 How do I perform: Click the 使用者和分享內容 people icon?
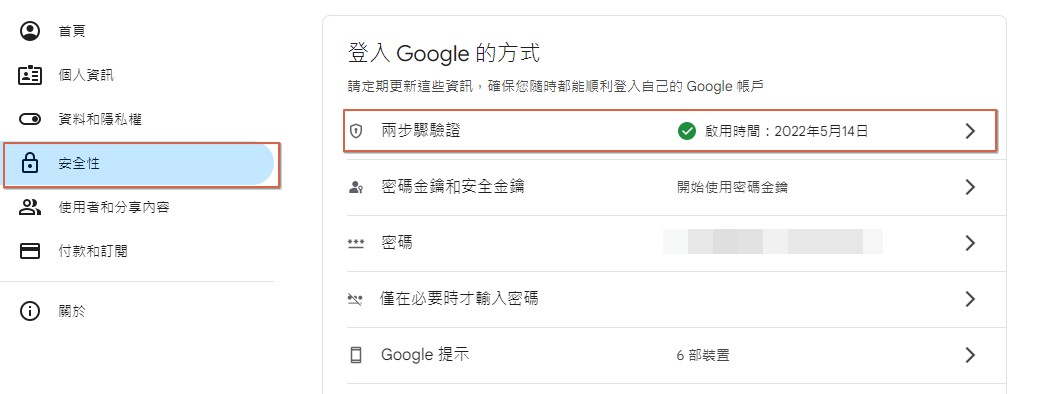[x=30, y=207]
